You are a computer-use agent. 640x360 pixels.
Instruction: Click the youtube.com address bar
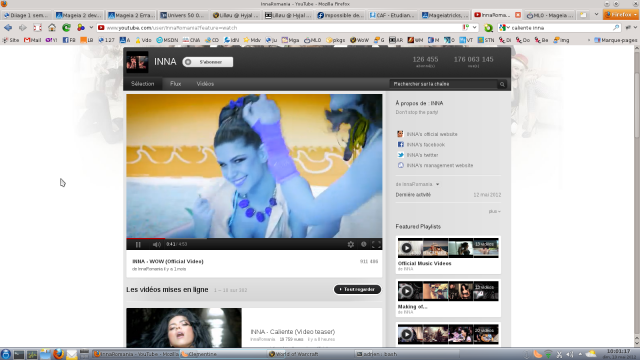pyautogui.click(x=283, y=28)
